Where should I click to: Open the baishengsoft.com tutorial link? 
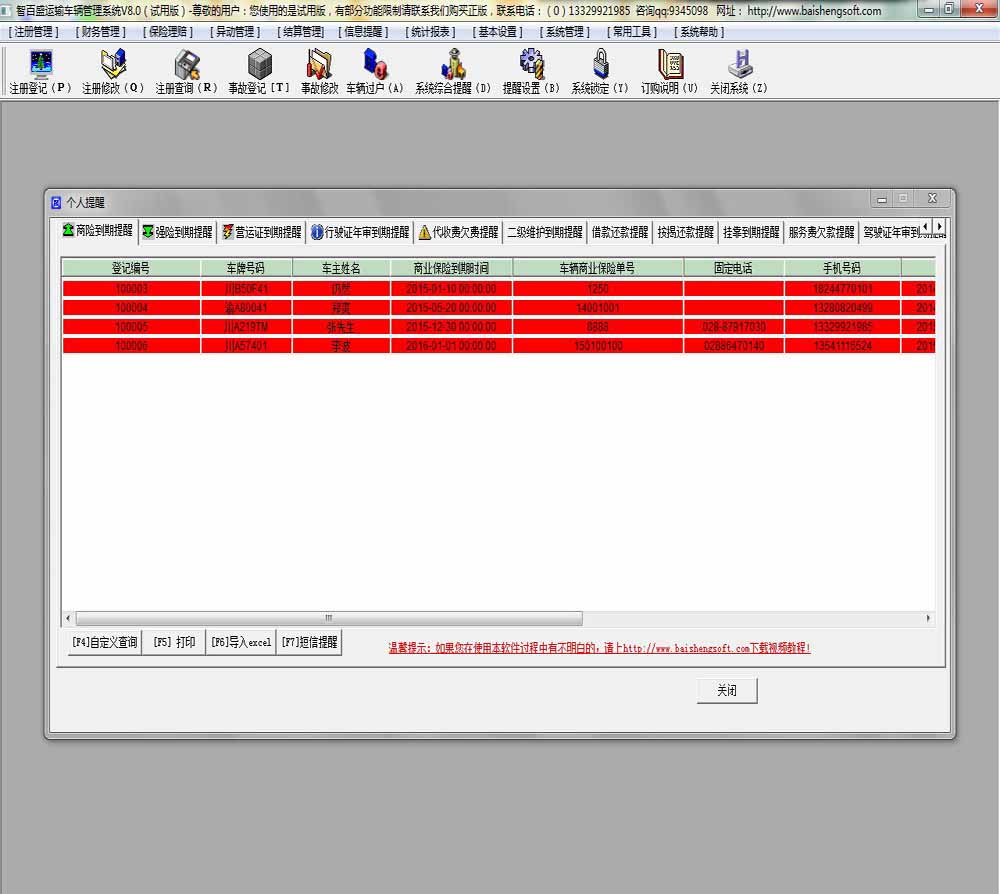(599, 648)
